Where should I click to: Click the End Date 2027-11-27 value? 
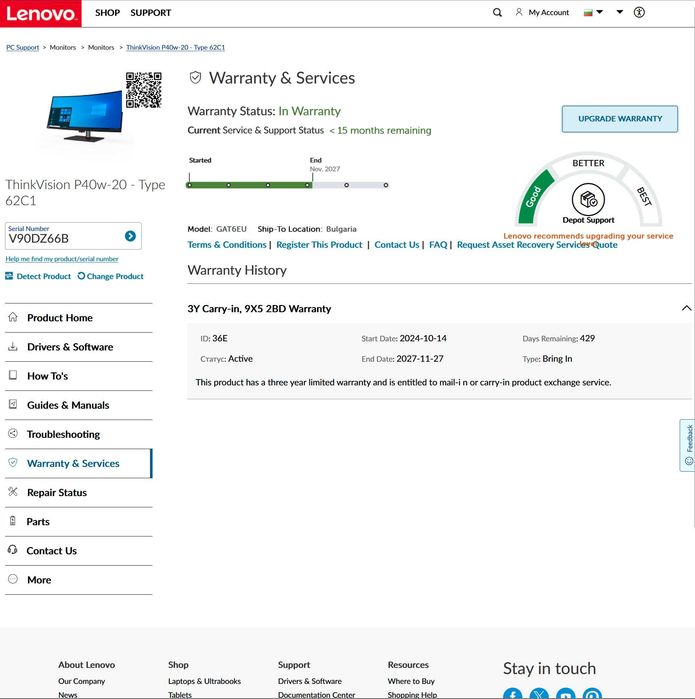pos(420,359)
